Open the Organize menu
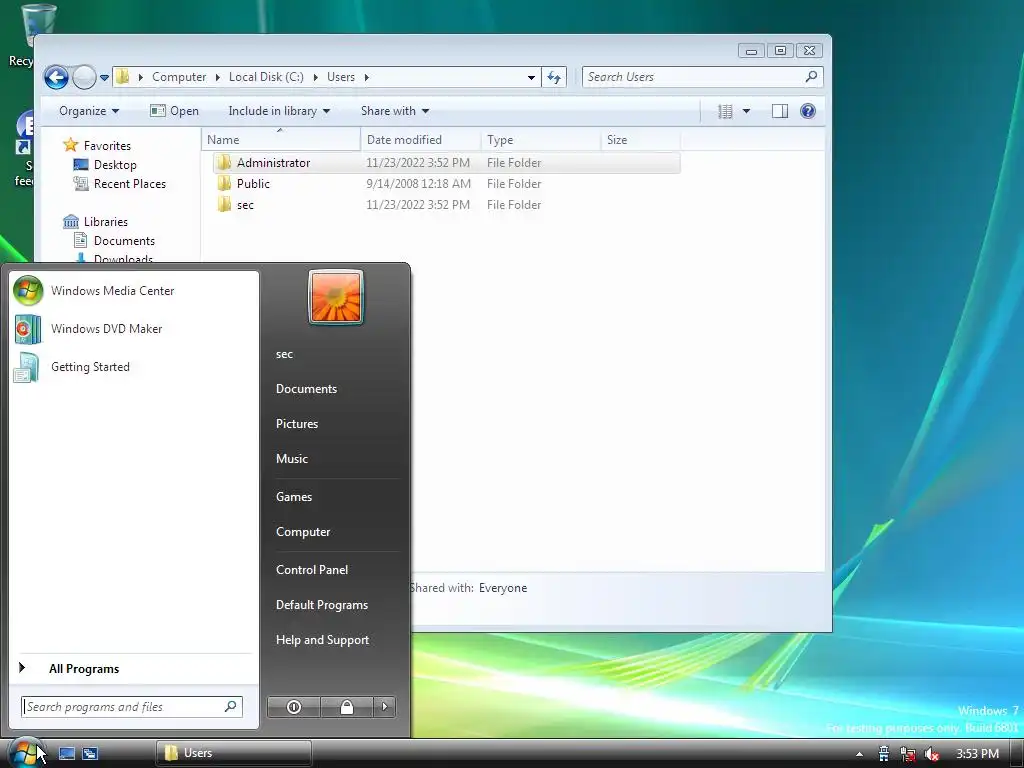Image resolution: width=1024 pixels, height=768 pixels. (89, 111)
